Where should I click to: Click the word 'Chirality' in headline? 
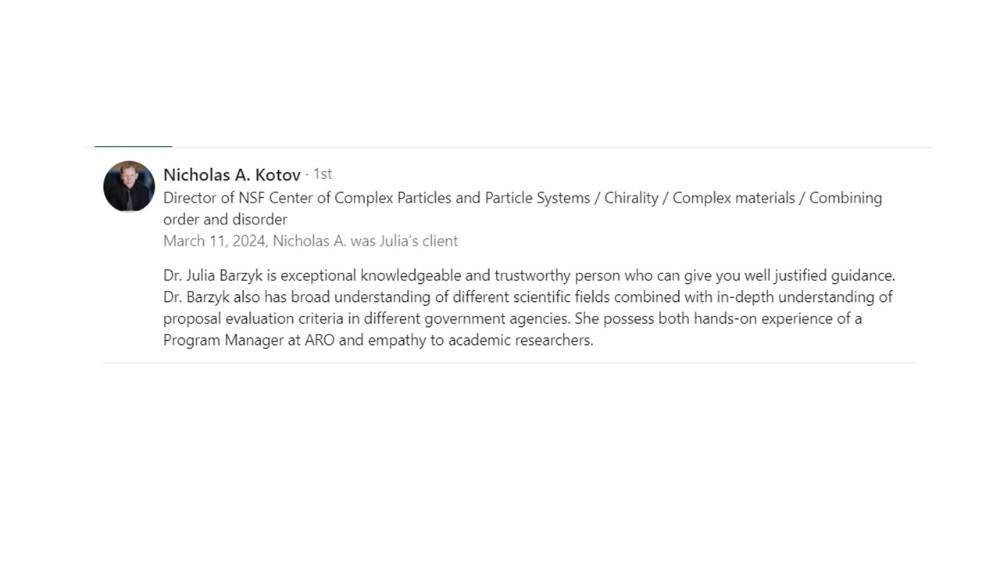[x=632, y=198]
